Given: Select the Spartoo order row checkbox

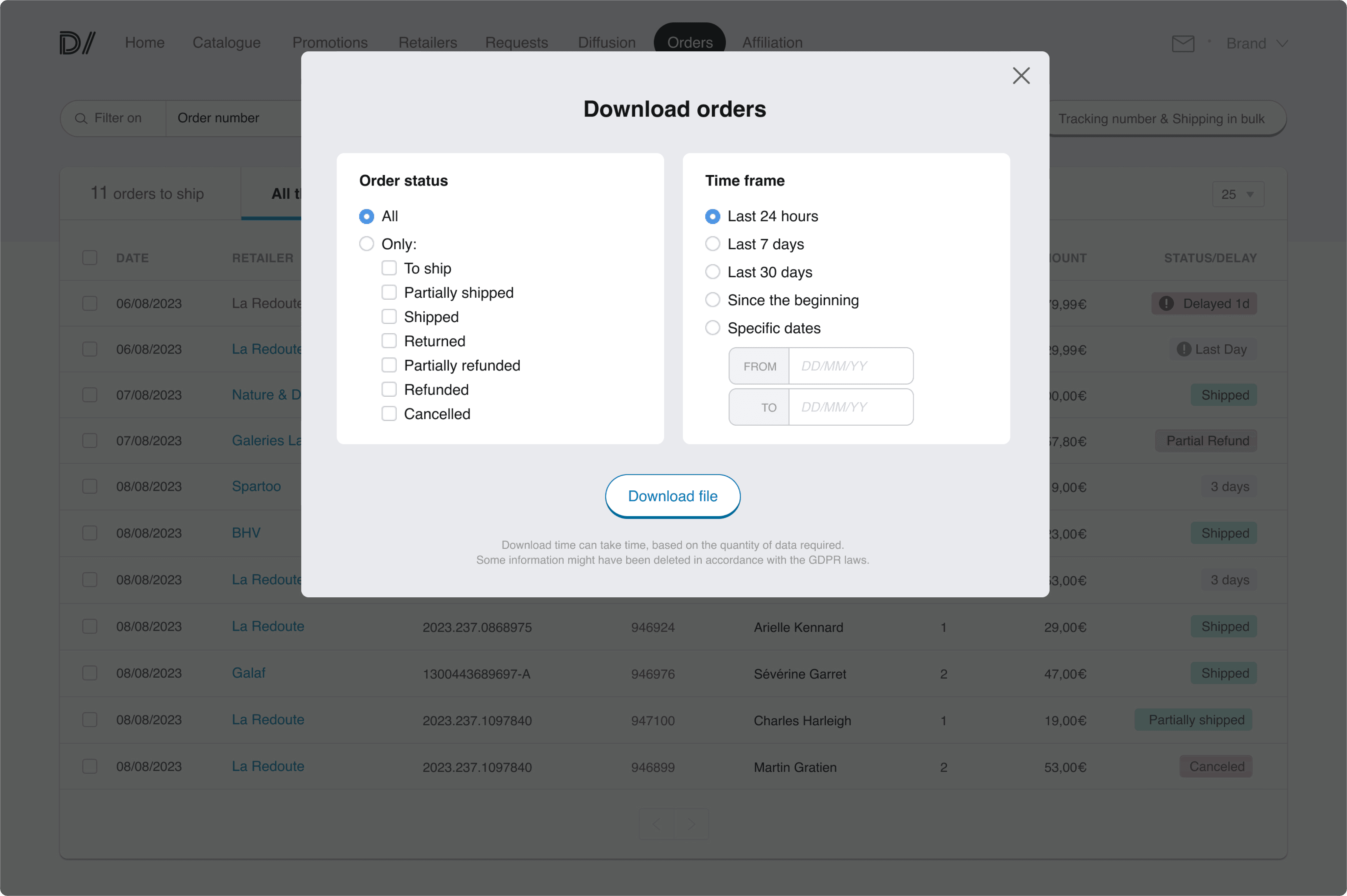Looking at the screenshot, I should (x=90, y=486).
